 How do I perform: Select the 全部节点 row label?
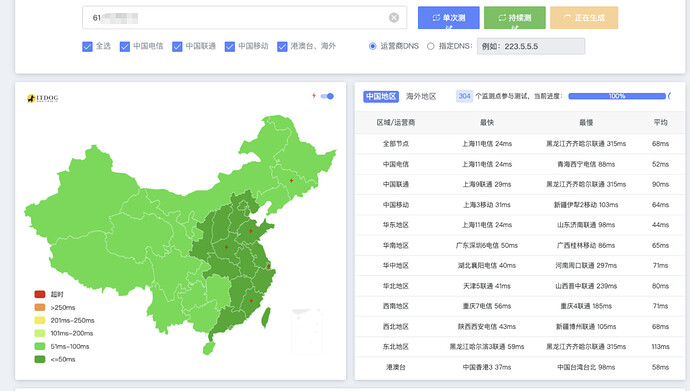click(x=396, y=143)
